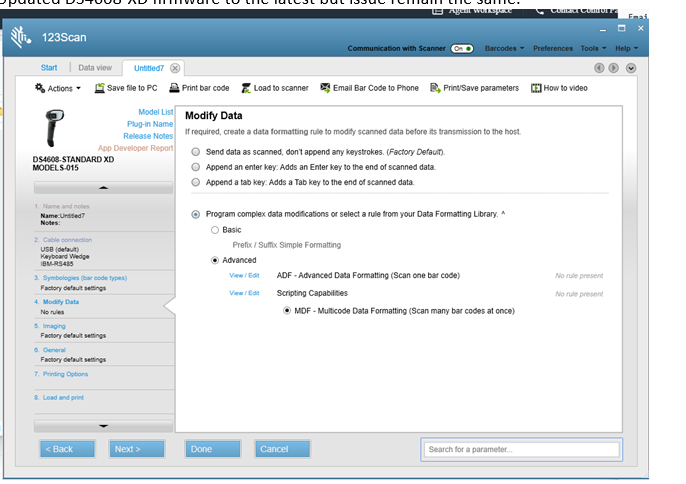Image resolution: width=686 pixels, height=484 pixels.
Task: Choose the Basic formatting radio button
Action: [x=215, y=230]
